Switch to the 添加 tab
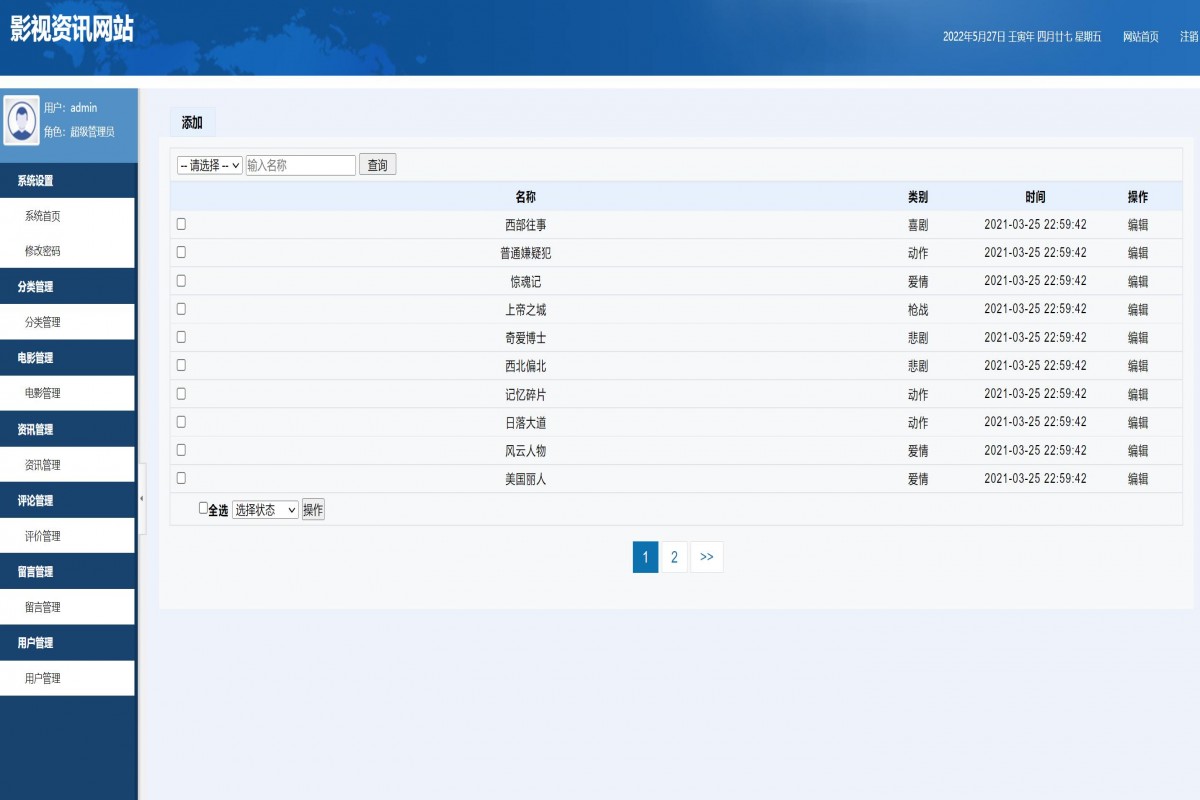The image size is (1200, 800). tap(192, 123)
